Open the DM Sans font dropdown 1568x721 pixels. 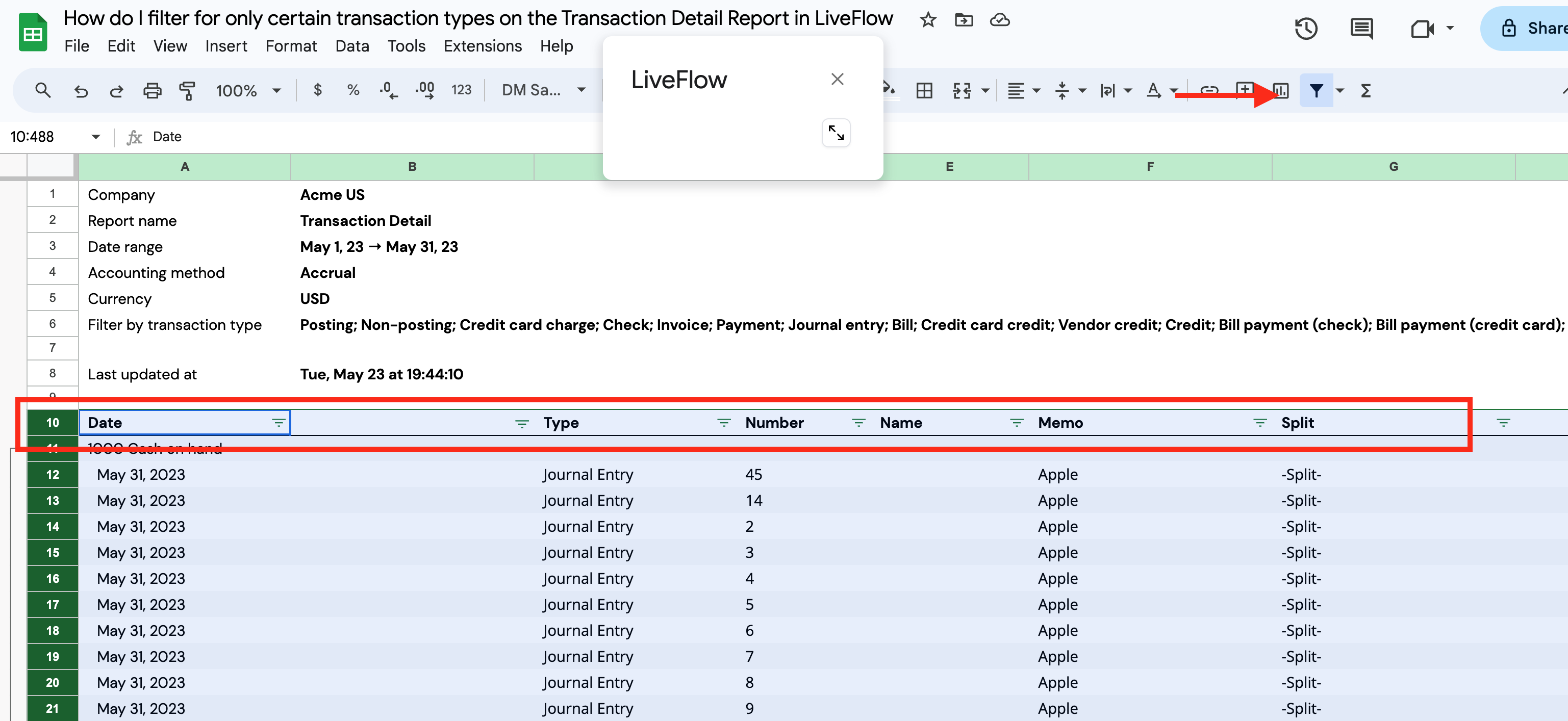(544, 90)
